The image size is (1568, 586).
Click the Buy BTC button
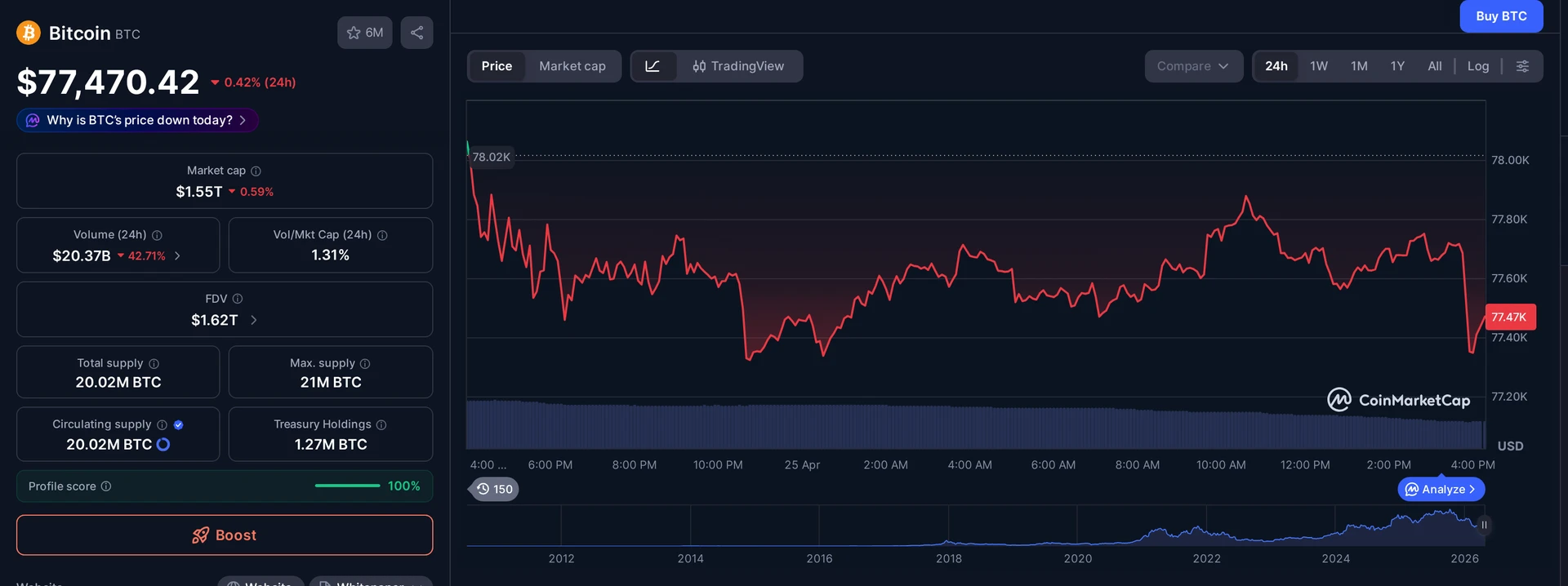pyautogui.click(x=1501, y=16)
